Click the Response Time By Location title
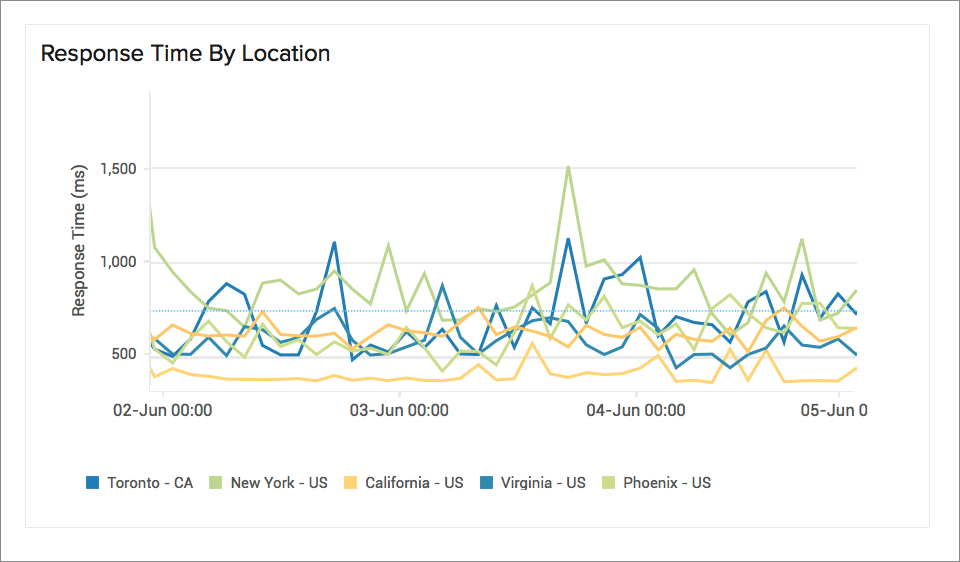The height and width of the screenshot is (562, 960). [185, 53]
